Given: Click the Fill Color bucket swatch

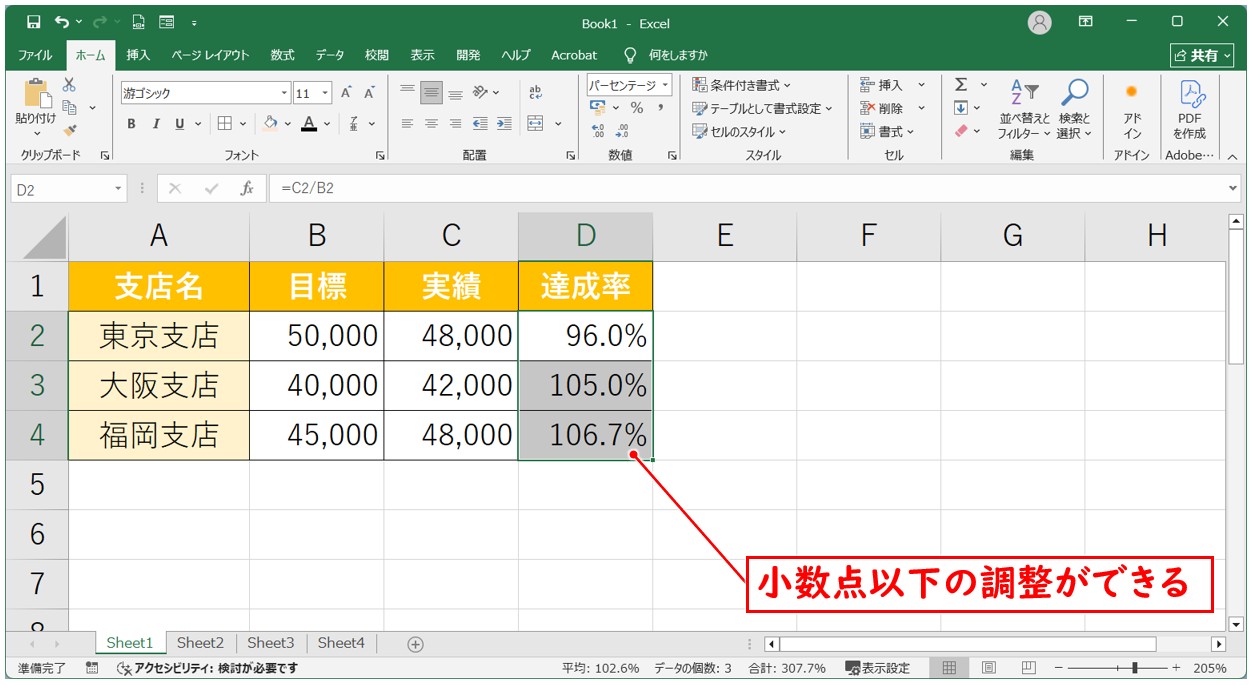Looking at the screenshot, I should (270, 124).
